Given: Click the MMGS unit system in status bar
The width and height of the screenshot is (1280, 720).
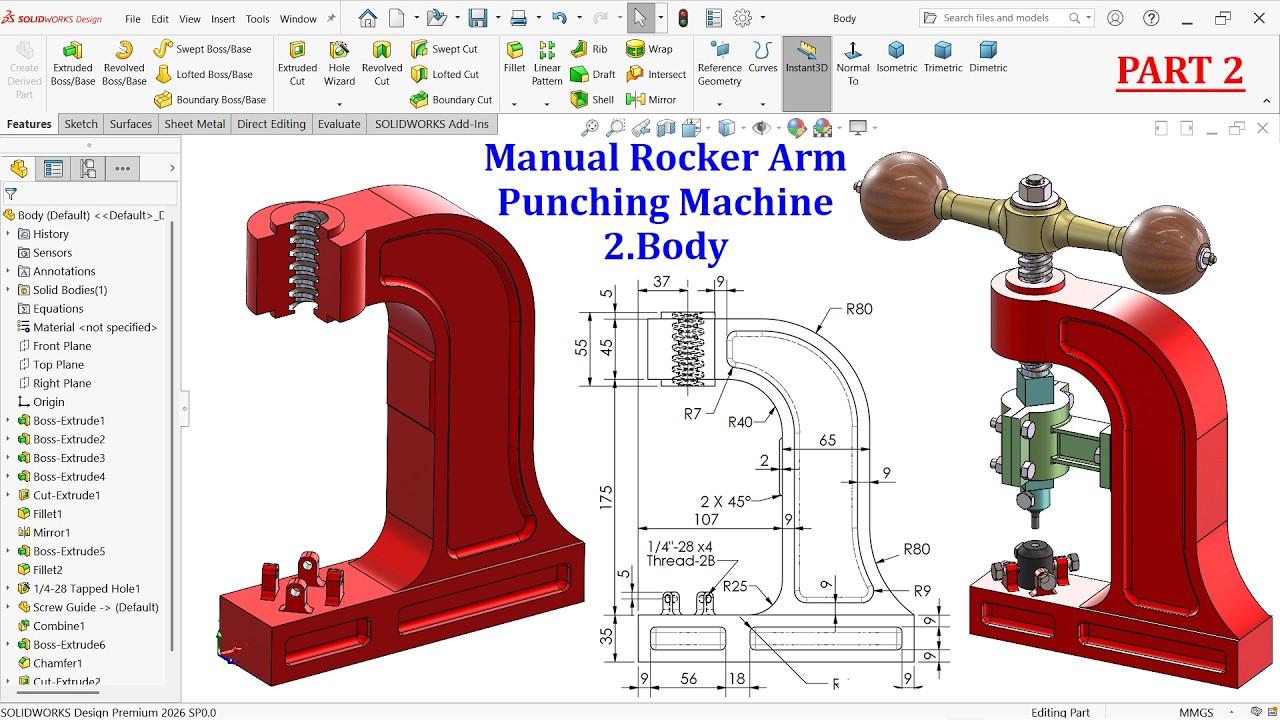Looking at the screenshot, I should tap(1196, 712).
